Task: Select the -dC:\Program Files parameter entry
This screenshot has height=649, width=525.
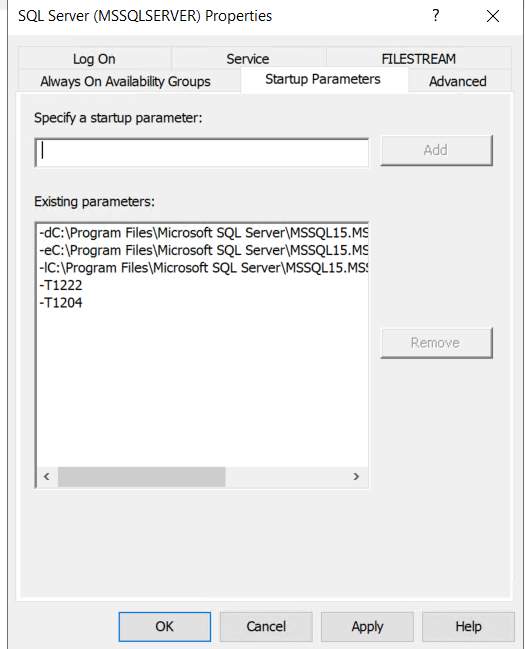Action: click(x=203, y=233)
